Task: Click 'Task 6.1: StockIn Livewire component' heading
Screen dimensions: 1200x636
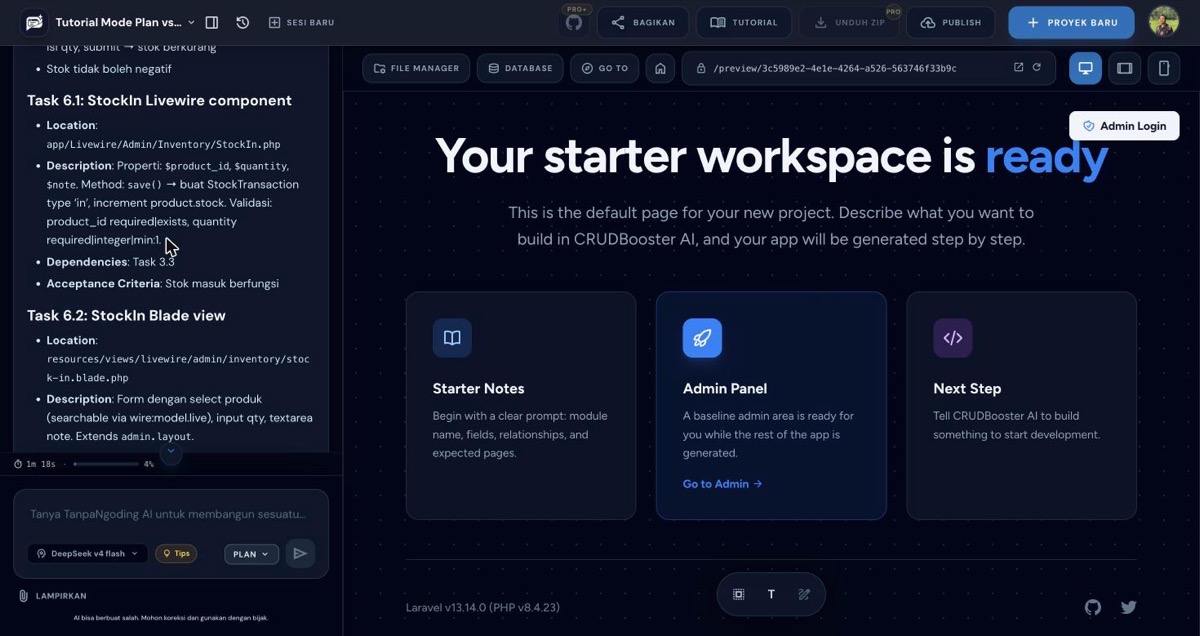Action: [x=159, y=100]
